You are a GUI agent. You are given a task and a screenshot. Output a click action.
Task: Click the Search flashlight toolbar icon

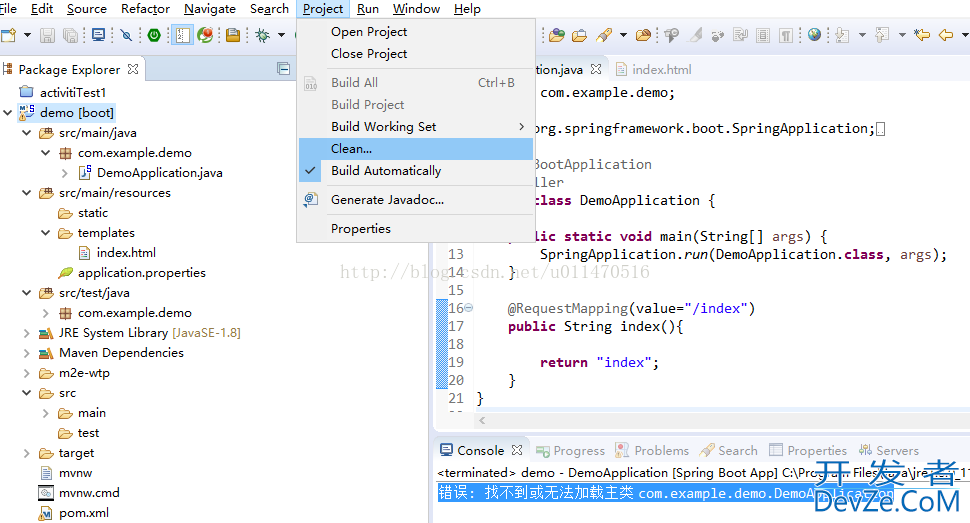[604, 35]
